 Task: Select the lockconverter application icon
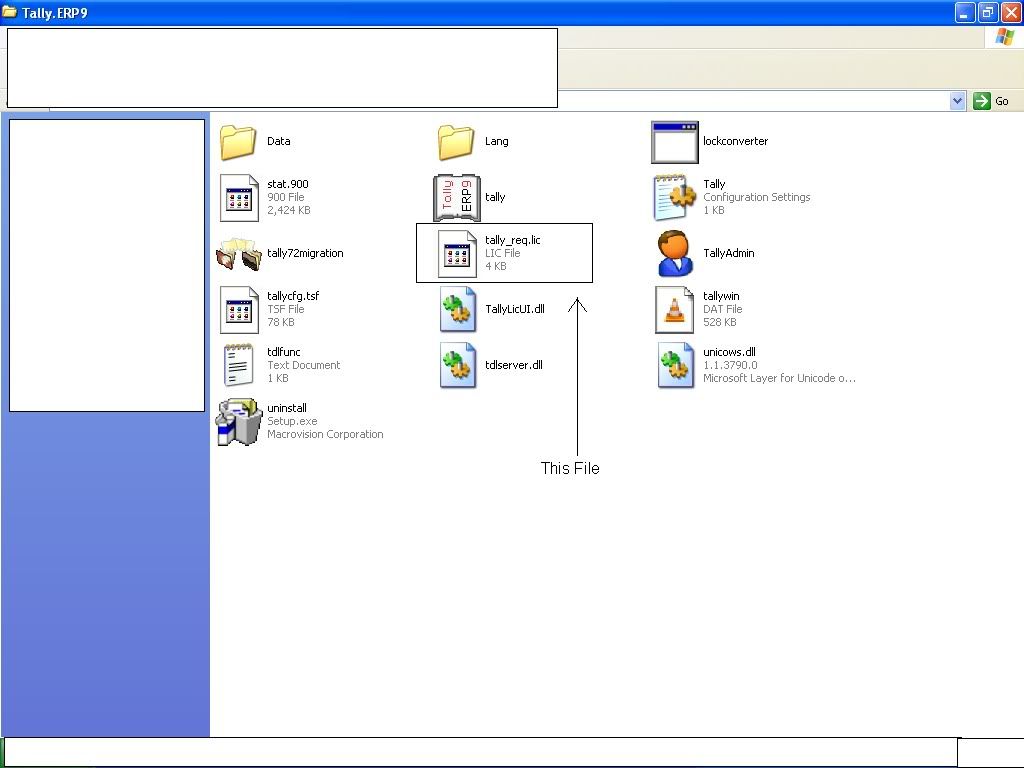(x=675, y=142)
